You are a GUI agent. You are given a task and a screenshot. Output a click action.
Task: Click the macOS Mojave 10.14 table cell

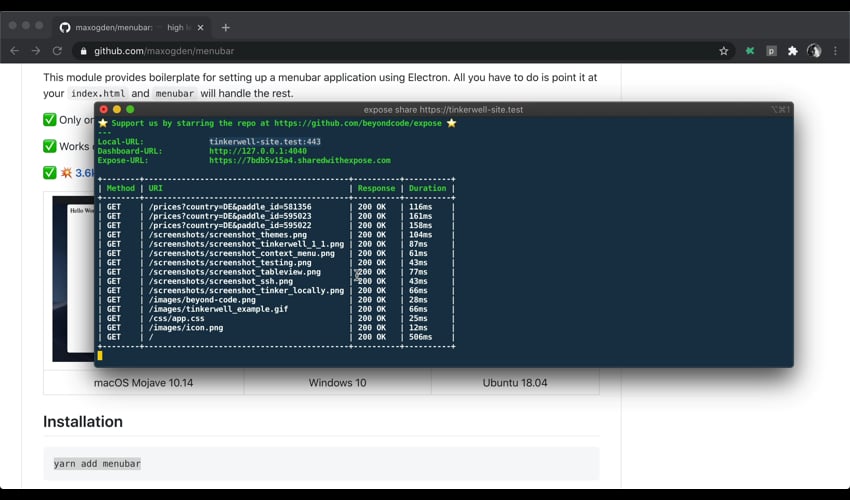tap(144, 382)
